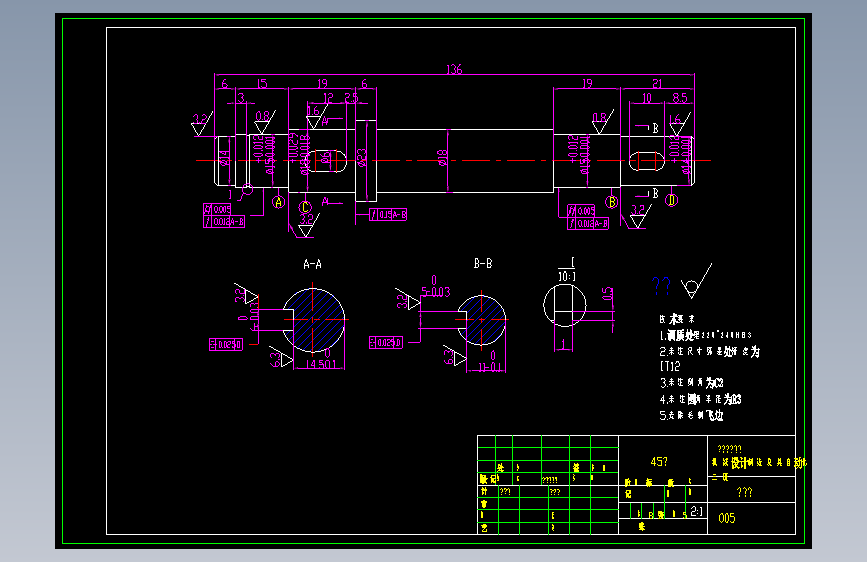Click the 005 drawing number in title block

click(x=727, y=518)
